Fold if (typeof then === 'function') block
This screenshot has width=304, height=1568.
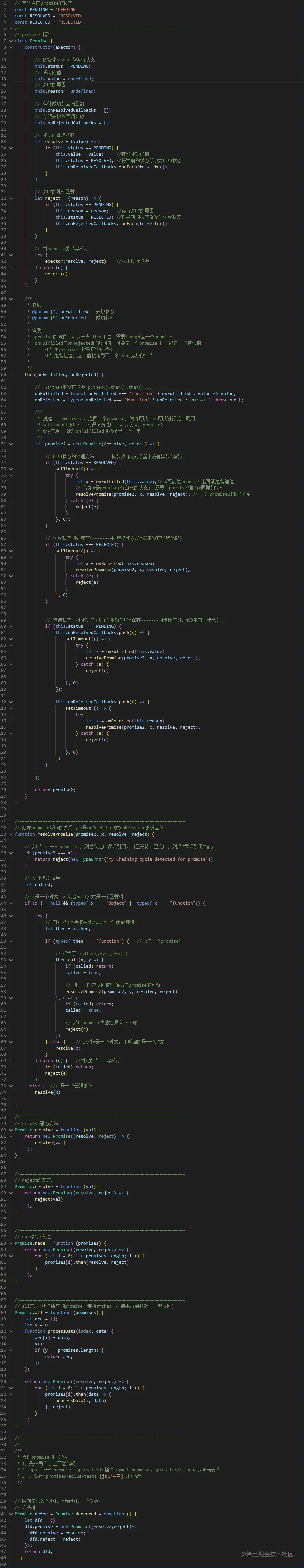pyautogui.click(x=10, y=941)
